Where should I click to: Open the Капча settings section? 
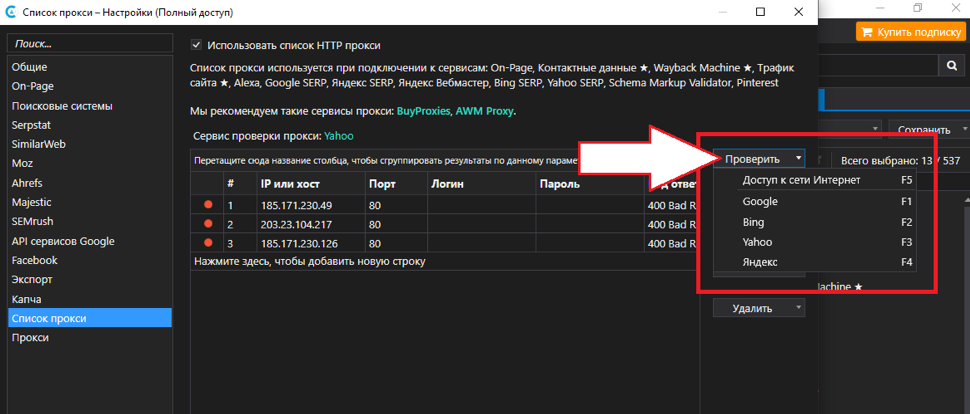point(27,299)
